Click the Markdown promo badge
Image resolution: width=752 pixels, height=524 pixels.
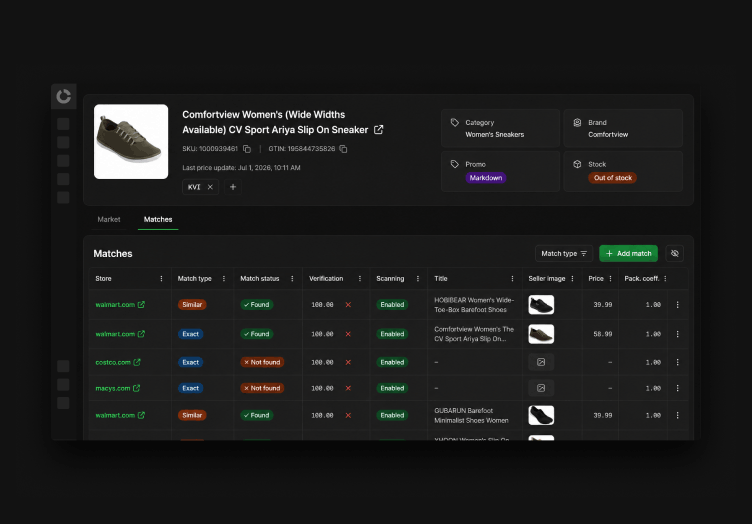click(x=486, y=178)
